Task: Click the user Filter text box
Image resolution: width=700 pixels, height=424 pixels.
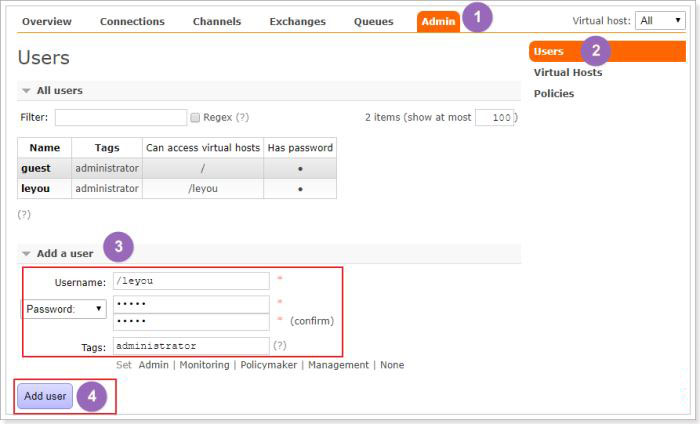Action: tap(121, 117)
